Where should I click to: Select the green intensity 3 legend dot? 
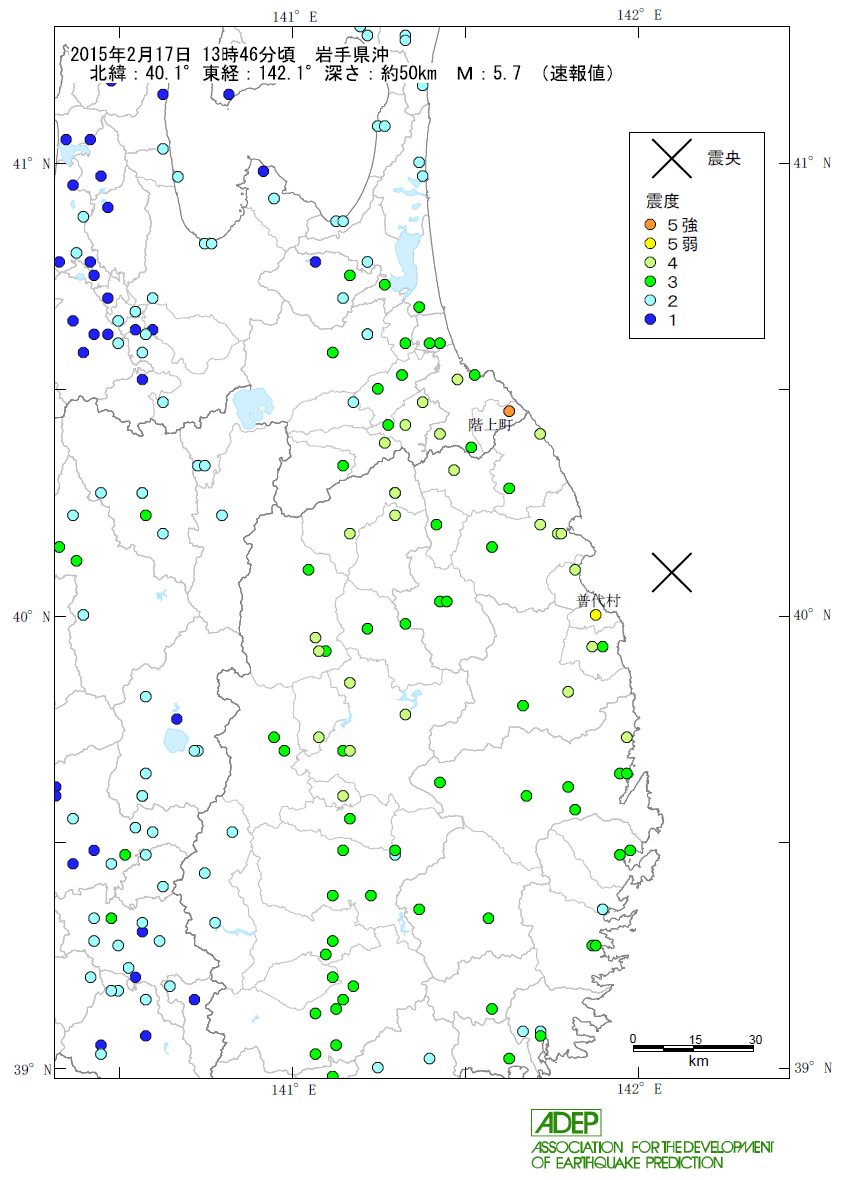coord(651,281)
